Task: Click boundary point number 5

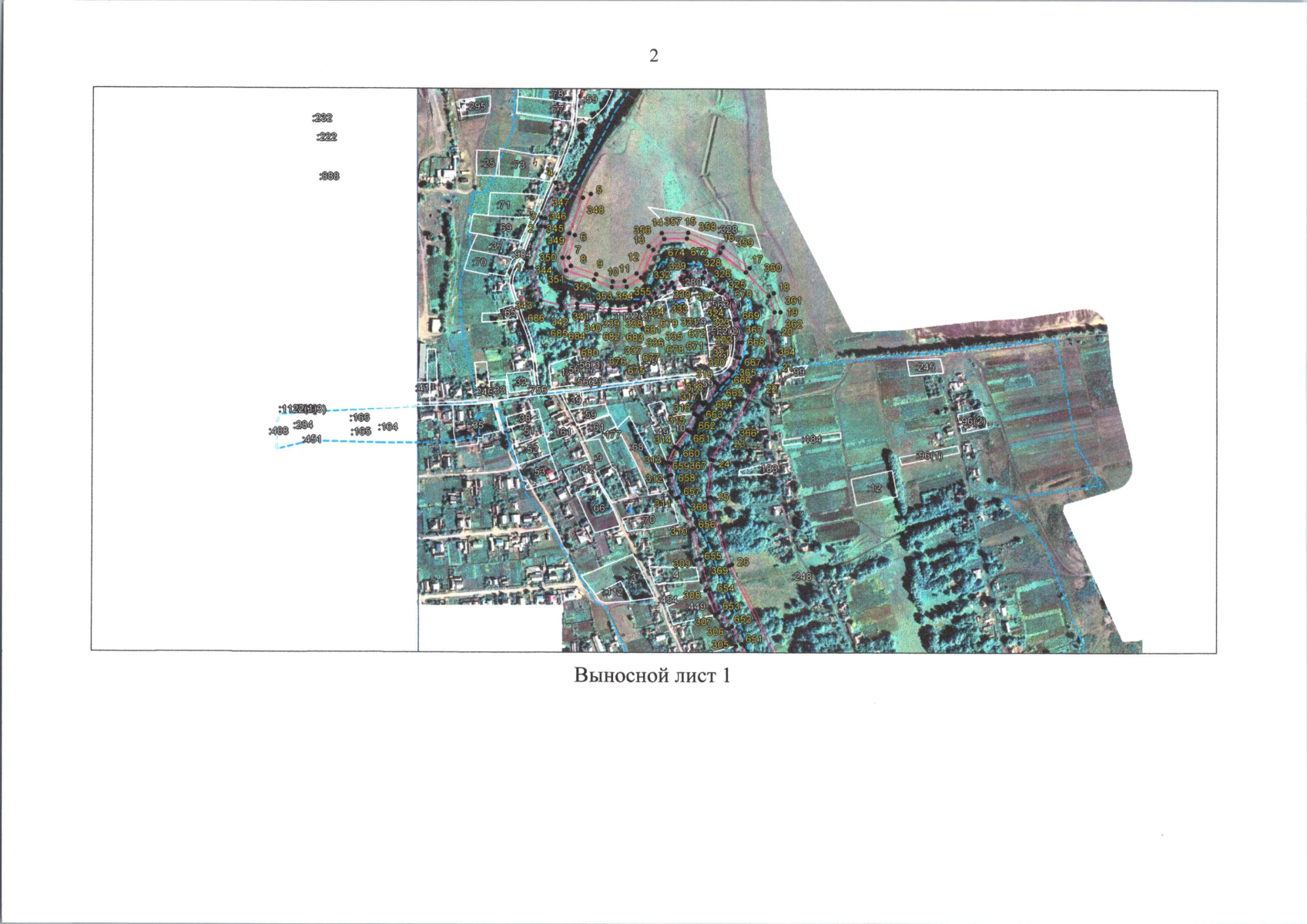Action: 598,189
